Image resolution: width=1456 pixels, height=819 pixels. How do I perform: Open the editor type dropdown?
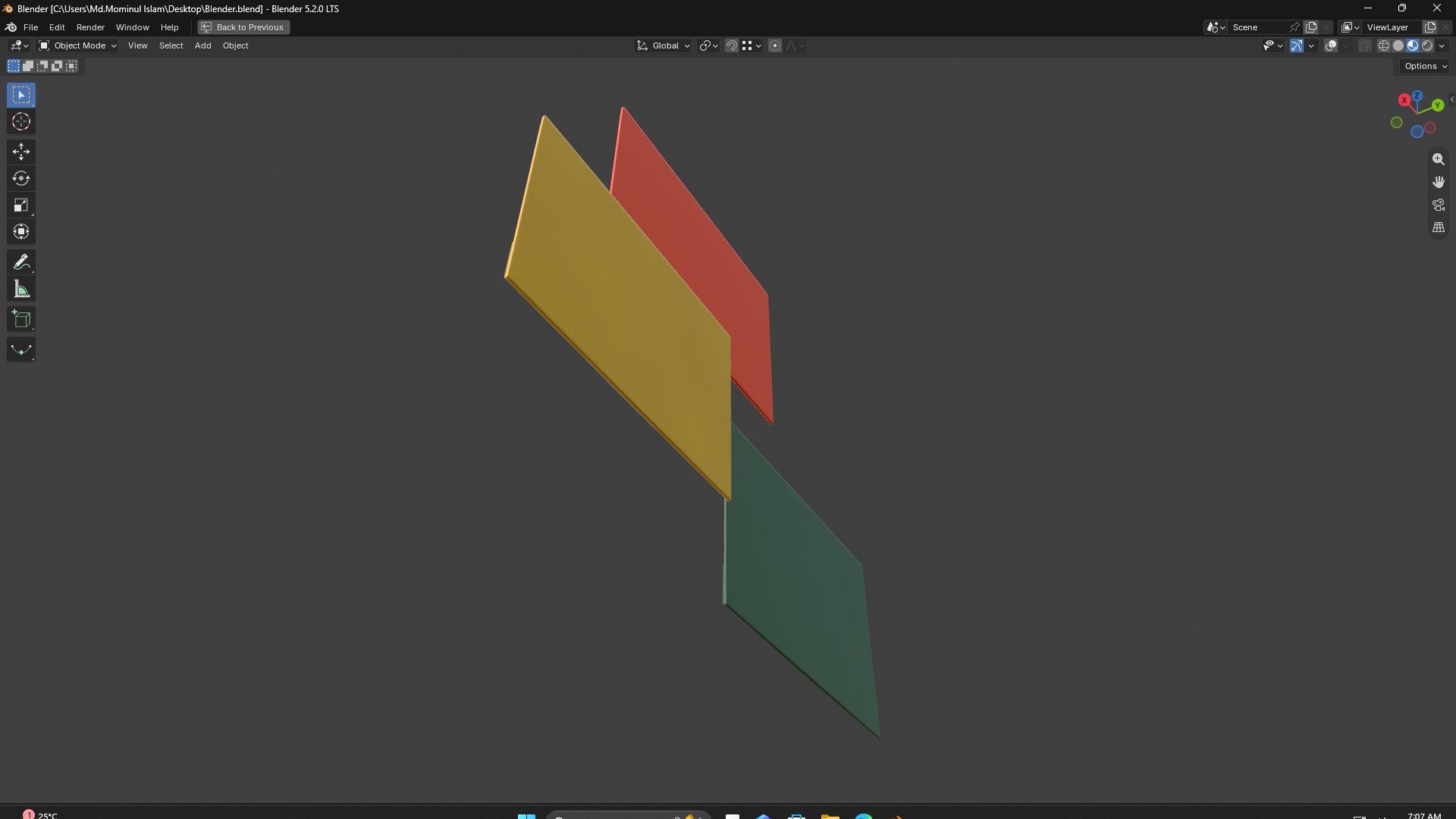click(19, 45)
